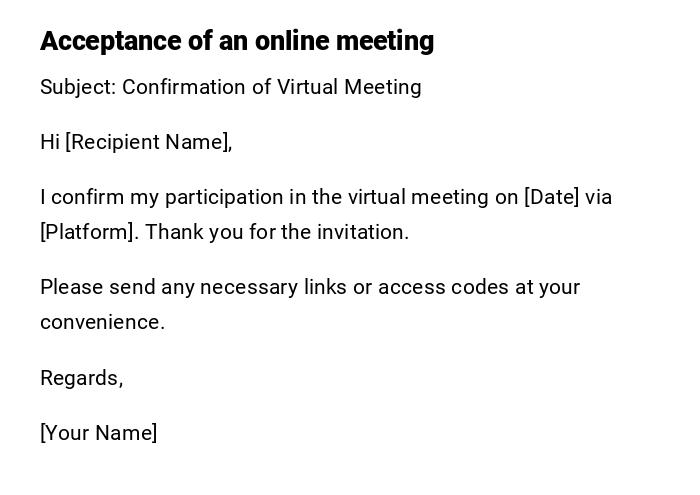Screen dimensions: 700x495
Task: Click the "Thank you for the invitation" sentence
Action: click(277, 232)
